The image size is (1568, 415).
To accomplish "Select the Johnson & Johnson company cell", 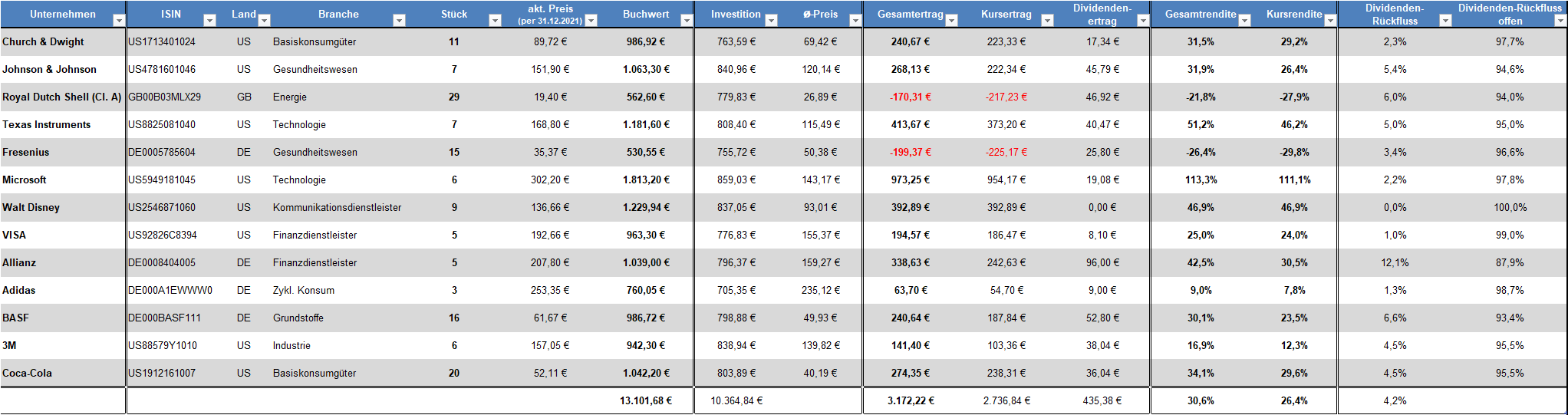I will tap(63, 69).
